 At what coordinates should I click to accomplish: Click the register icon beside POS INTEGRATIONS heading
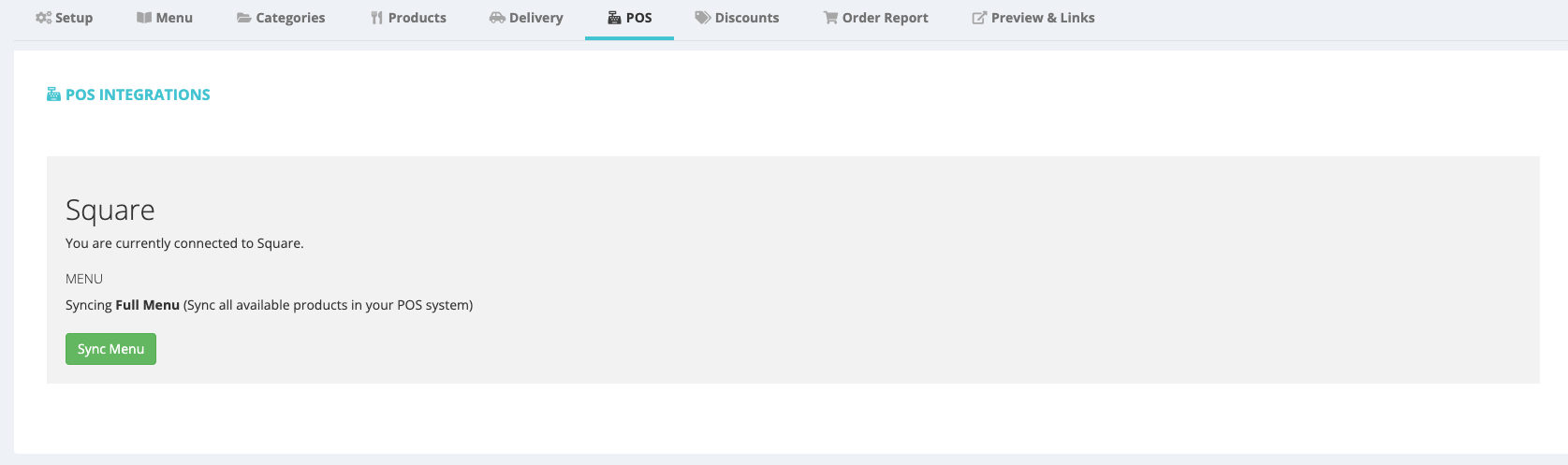[53, 94]
